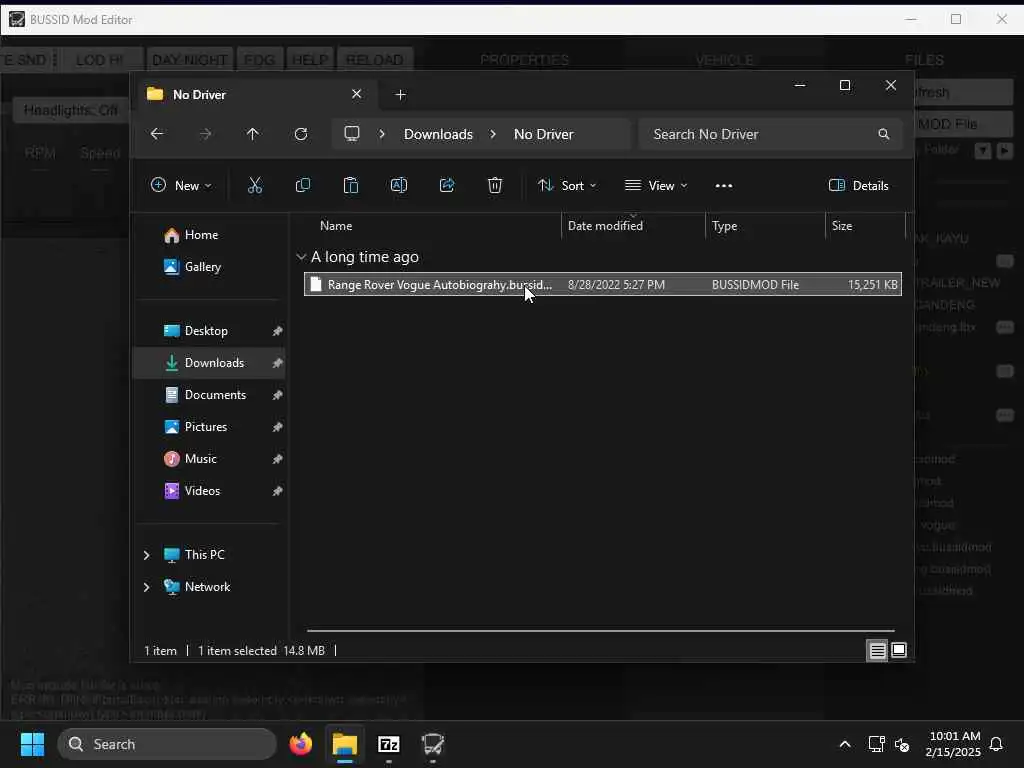Image resolution: width=1024 pixels, height=768 pixels.
Task: Go to the Music folder
Action: click(200, 459)
